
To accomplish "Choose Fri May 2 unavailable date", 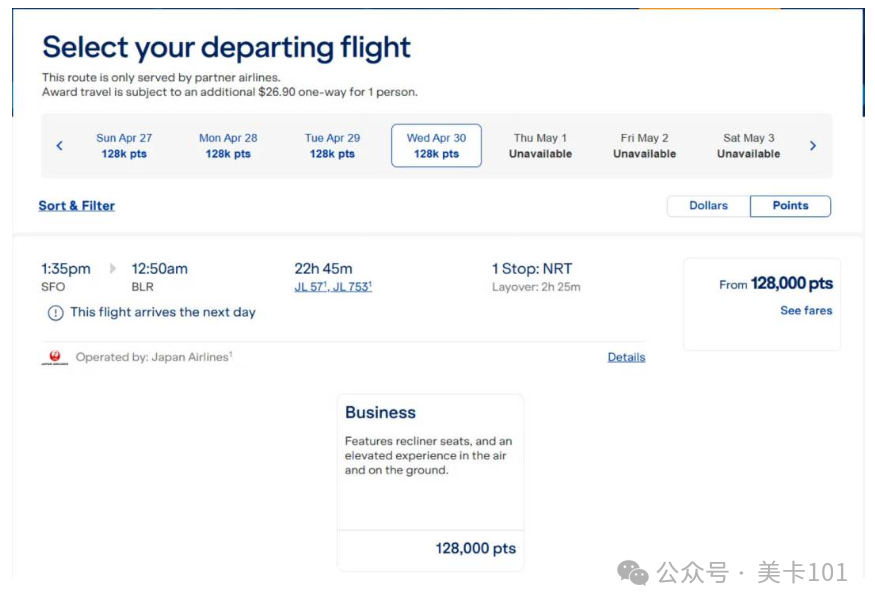I will tap(645, 146).
